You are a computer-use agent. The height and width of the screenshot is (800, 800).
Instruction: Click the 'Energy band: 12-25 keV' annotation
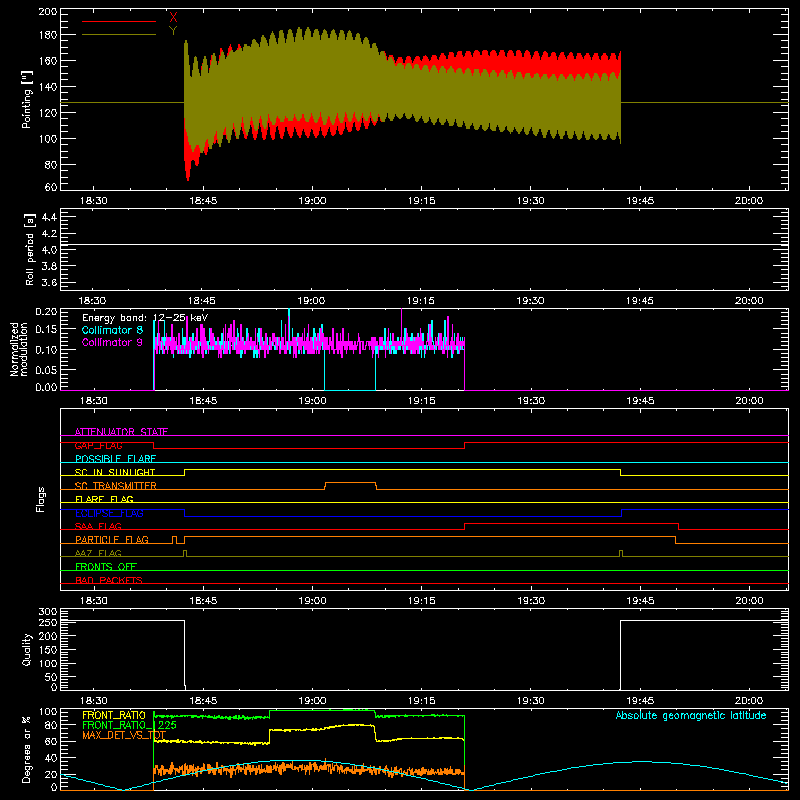click(x=145, y=318)
